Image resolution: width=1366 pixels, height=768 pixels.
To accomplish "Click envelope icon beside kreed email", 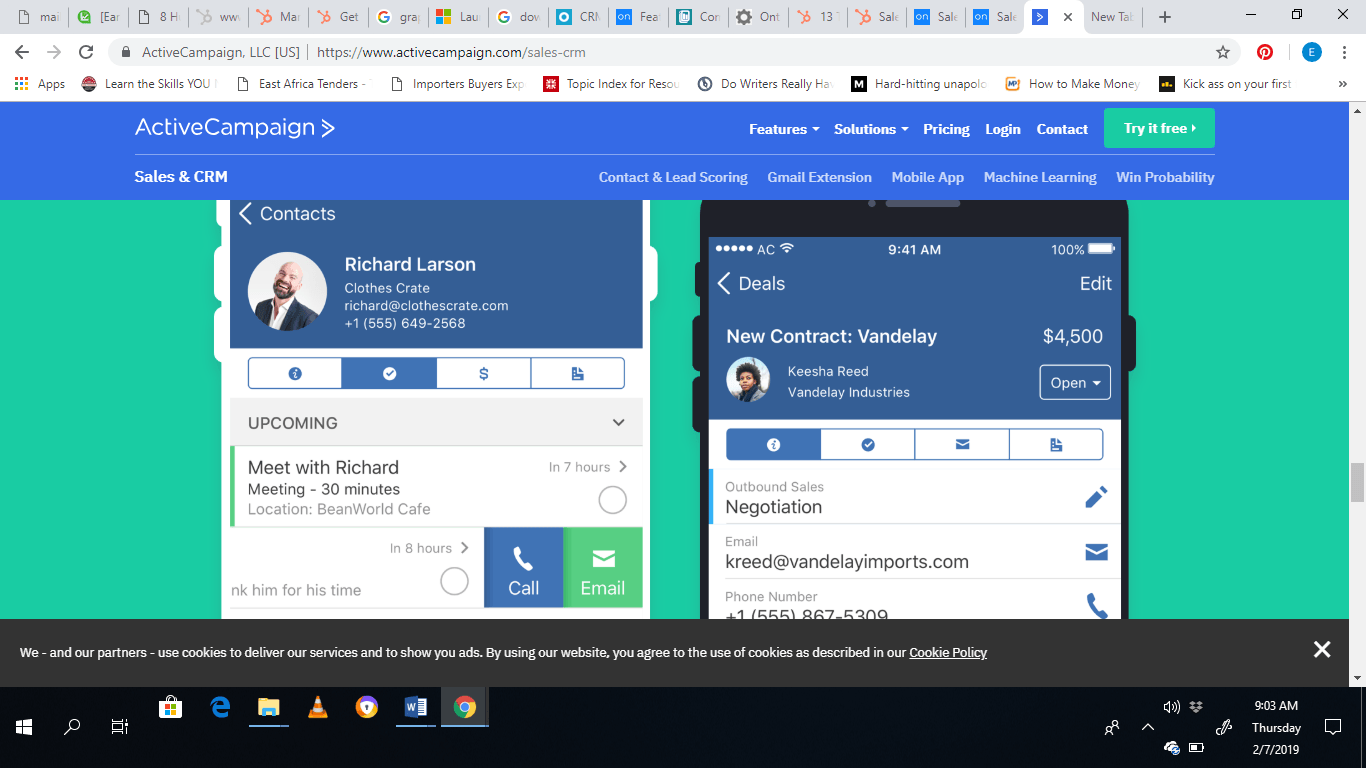I will point(1097,552).
